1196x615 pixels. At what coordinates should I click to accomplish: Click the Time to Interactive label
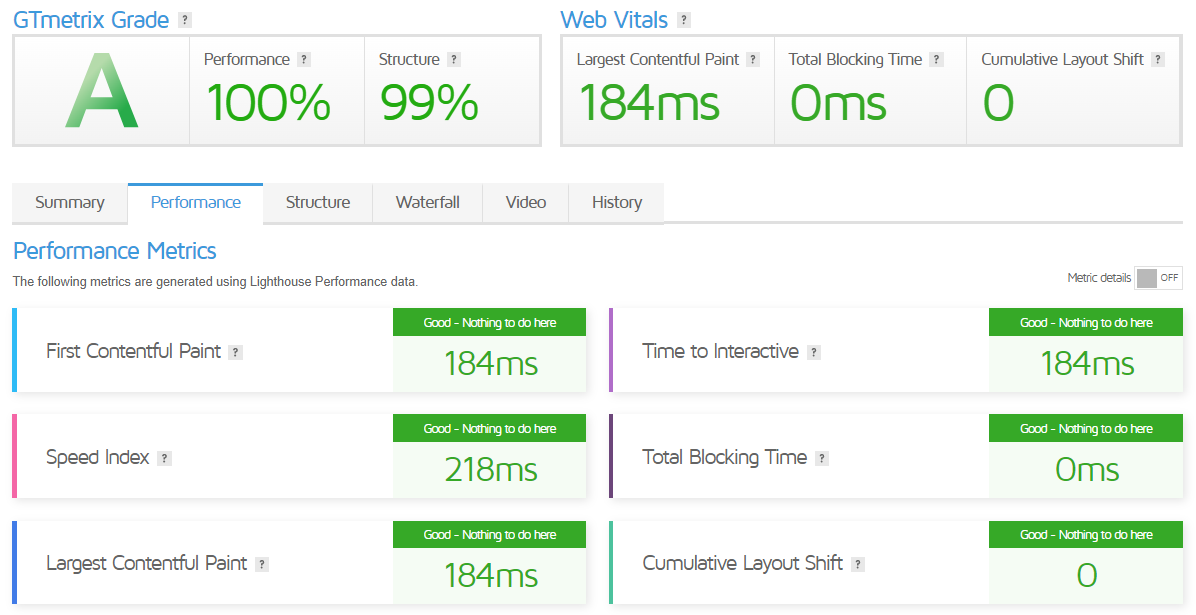click(720, 352)
